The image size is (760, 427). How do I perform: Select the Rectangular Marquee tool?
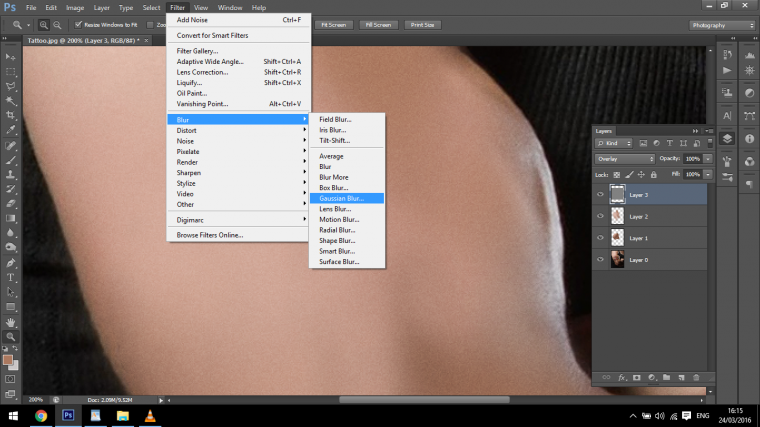point(10,72)
